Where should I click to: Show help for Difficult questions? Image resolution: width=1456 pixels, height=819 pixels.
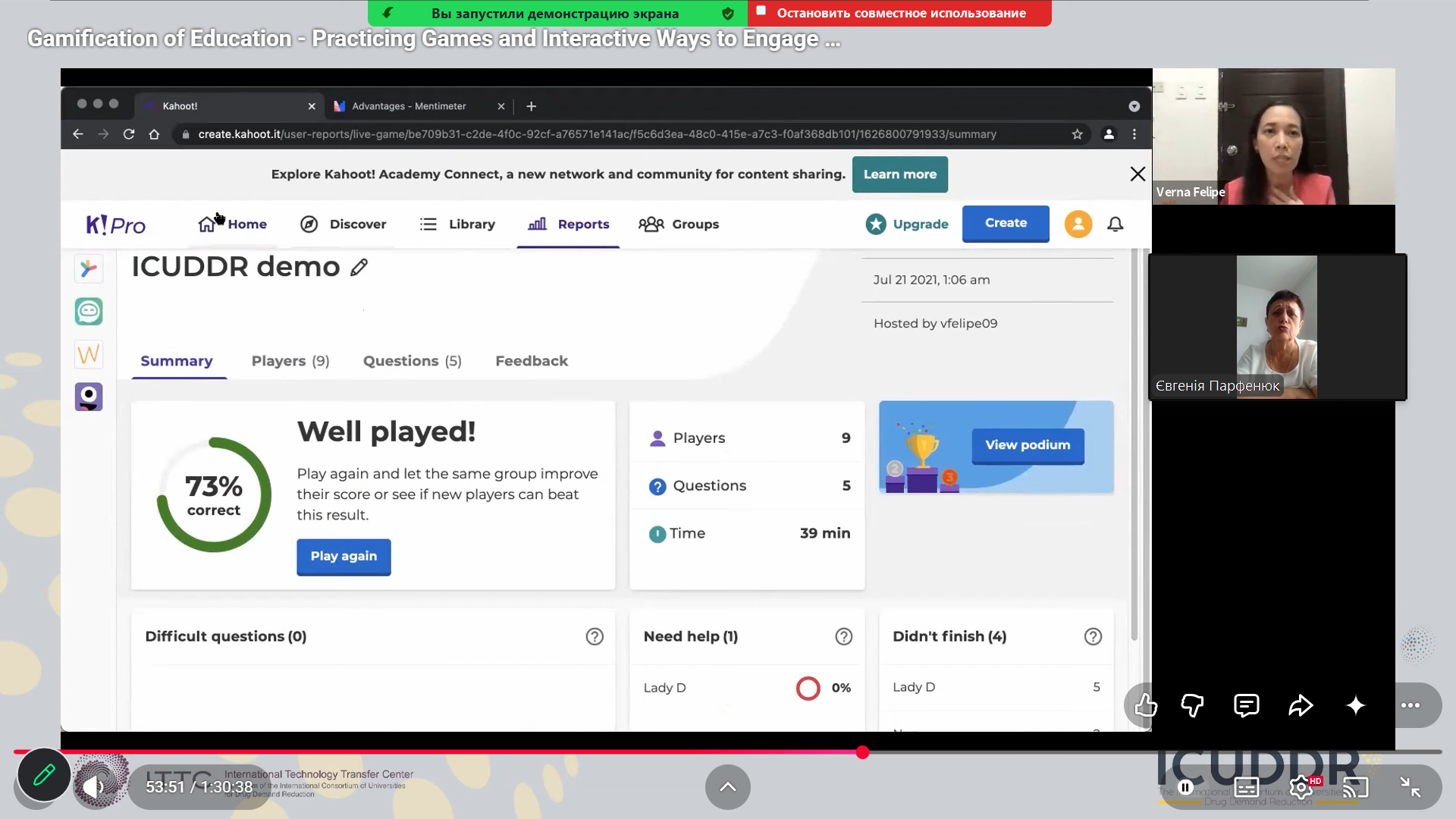point(595,637)
